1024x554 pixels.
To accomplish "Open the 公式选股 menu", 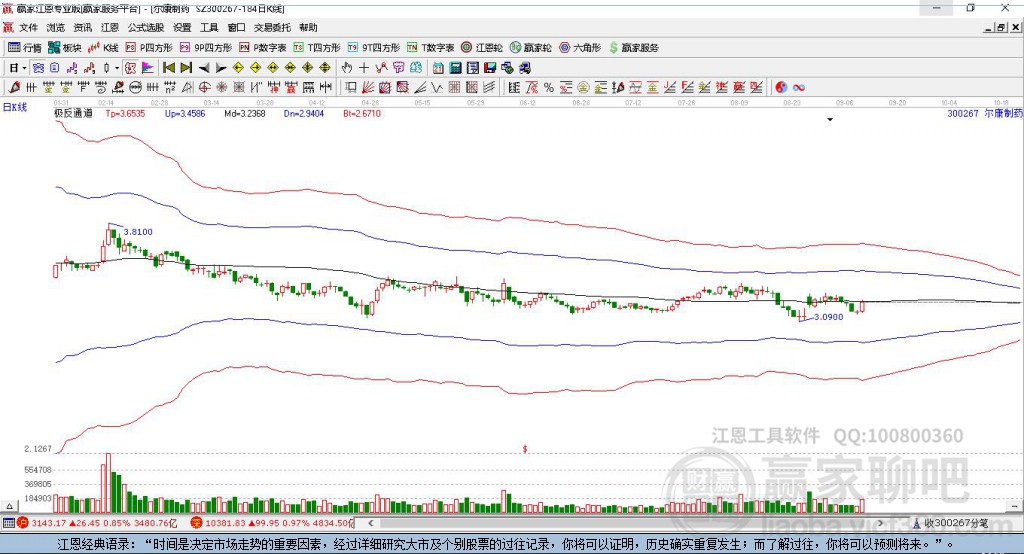I will 146,27.
